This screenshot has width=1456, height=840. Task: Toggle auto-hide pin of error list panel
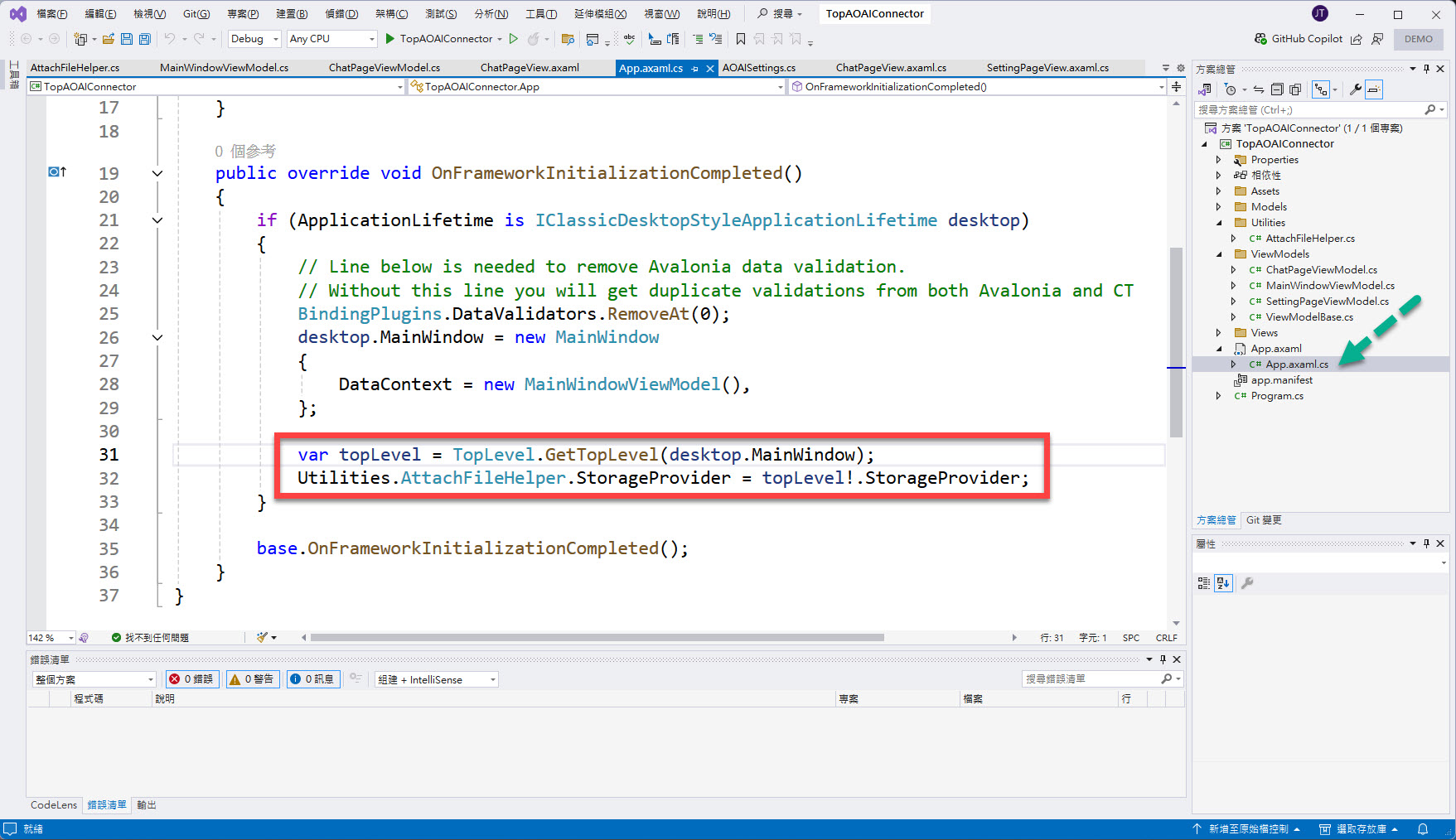click(1163, 659)
